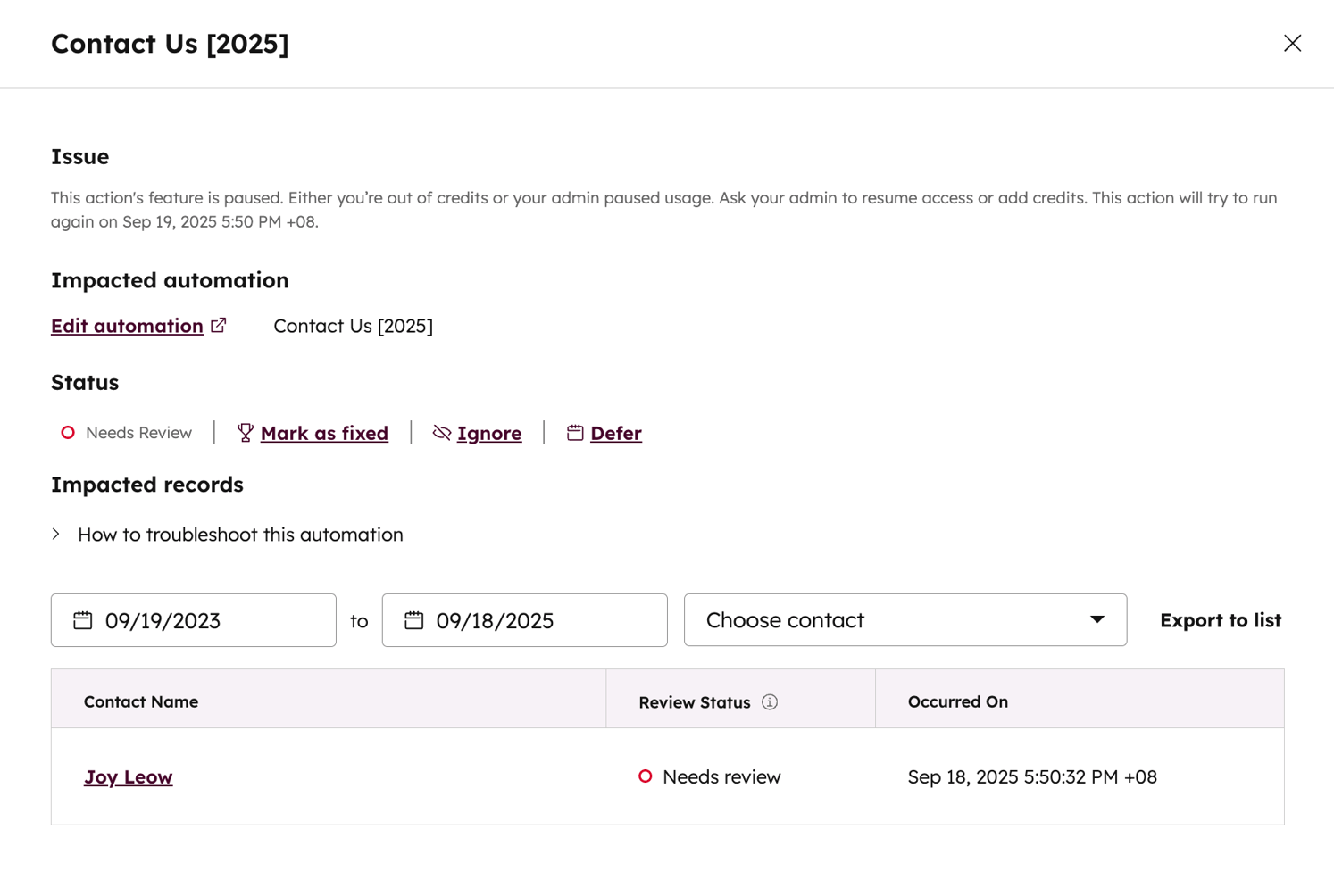Select the Ignore status link
The width and height of the screenshot is (1334, 896).
click(x=489, y=433)
